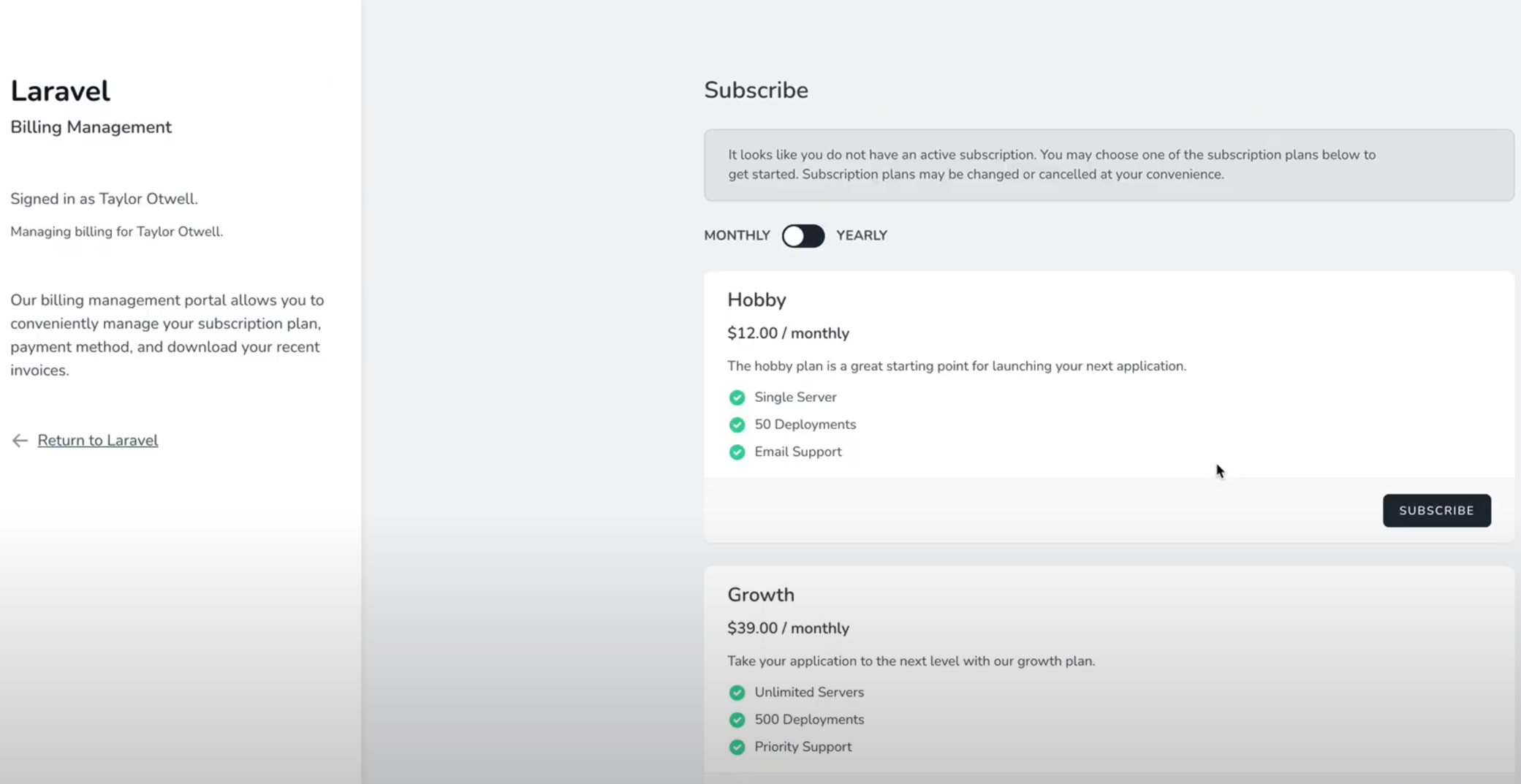The width and height of the screenshot is (1521, 784).
Task: Select the MONTHLY billing label
Action: (x=737, y=235)
